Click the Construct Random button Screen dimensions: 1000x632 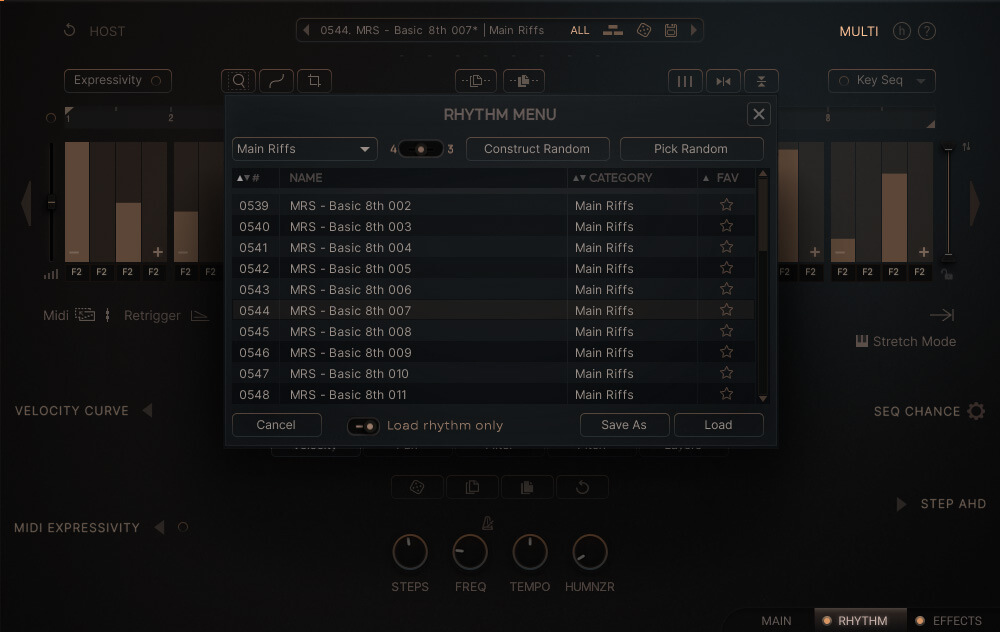pos(537,149)
